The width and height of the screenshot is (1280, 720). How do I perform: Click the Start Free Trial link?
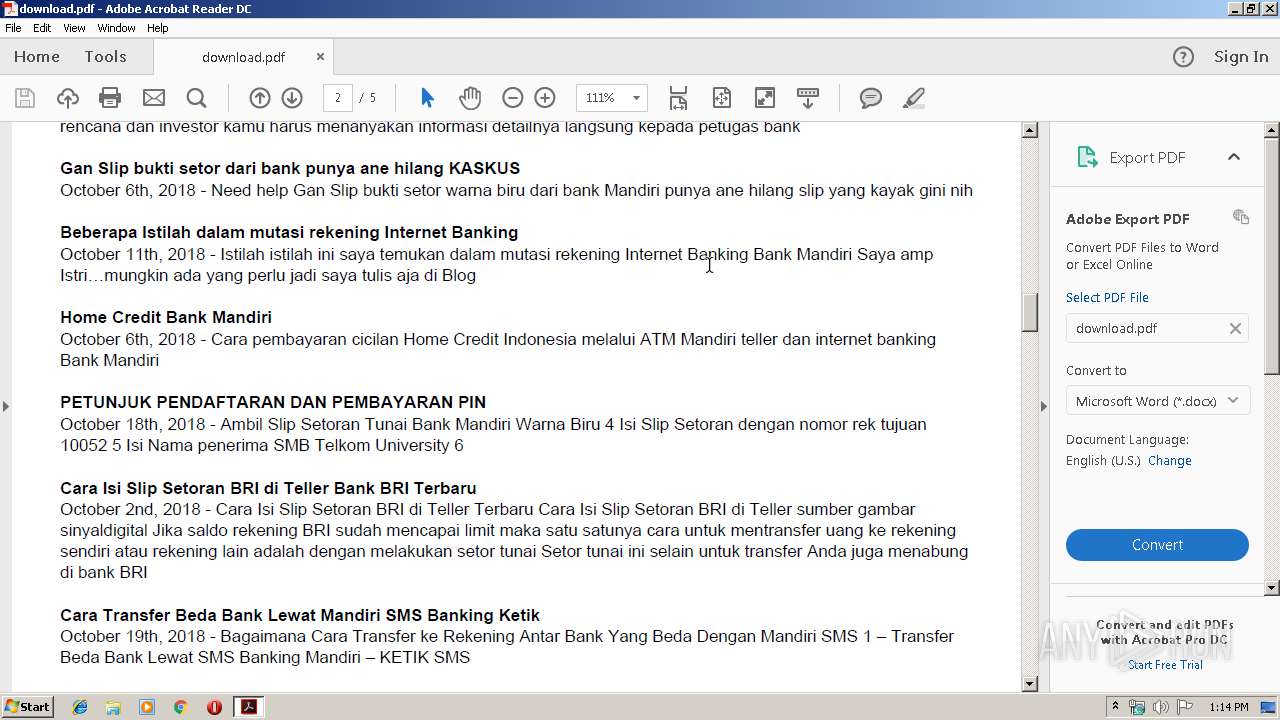1165,665
